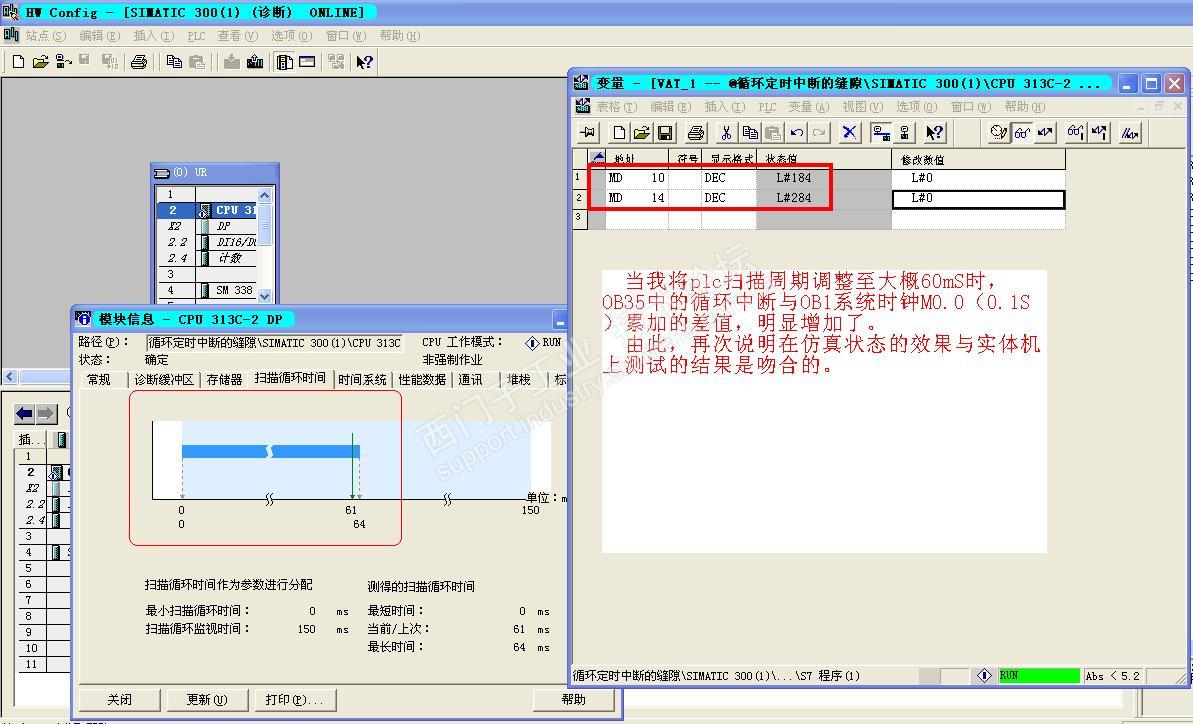The height and width of the screenshot is (724, 1193).
Task: Click back arrow in HW Config detail pane
Action: coord(24,414)
